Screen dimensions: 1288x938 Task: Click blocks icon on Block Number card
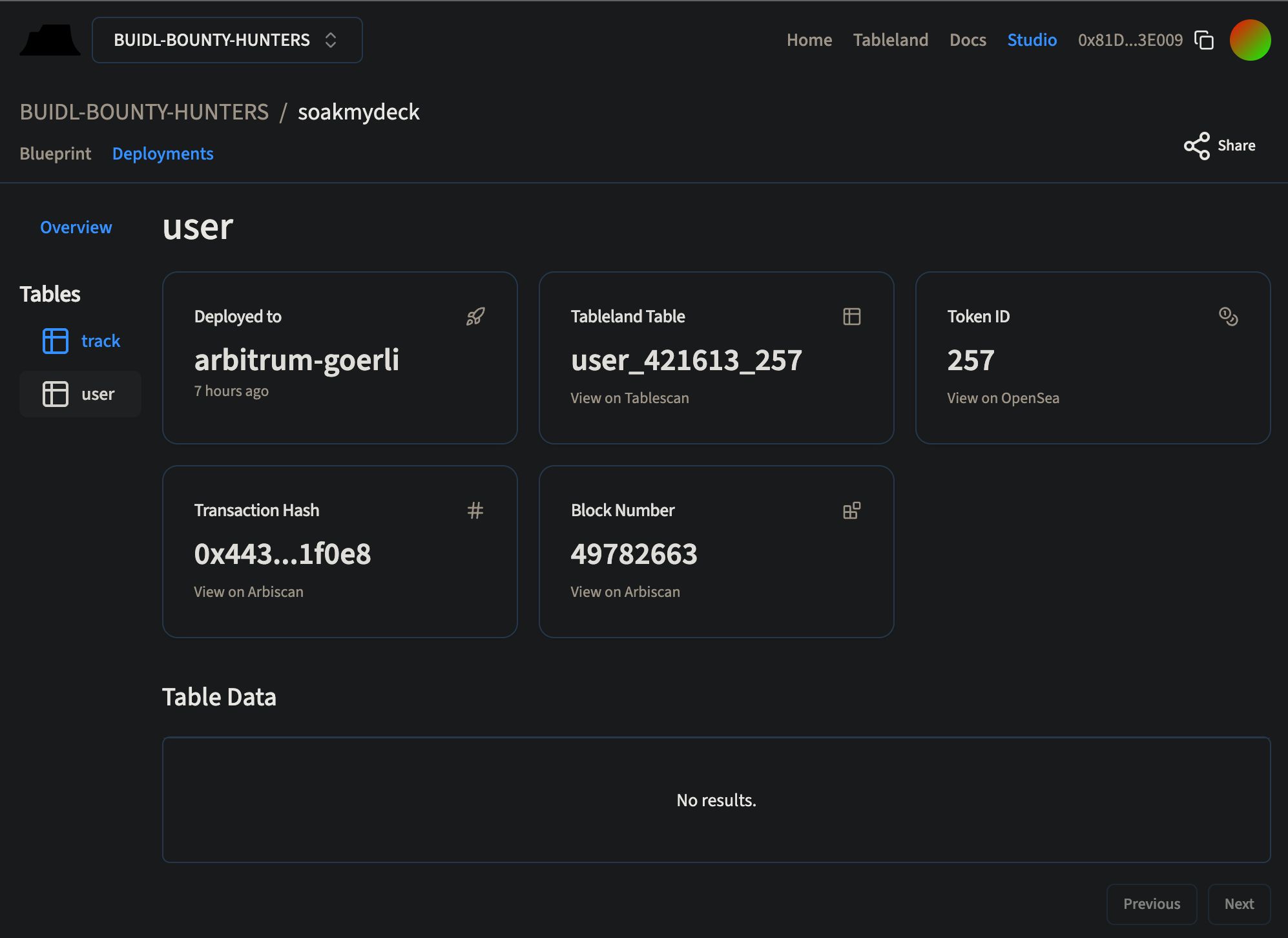click(x=852, y=510)
